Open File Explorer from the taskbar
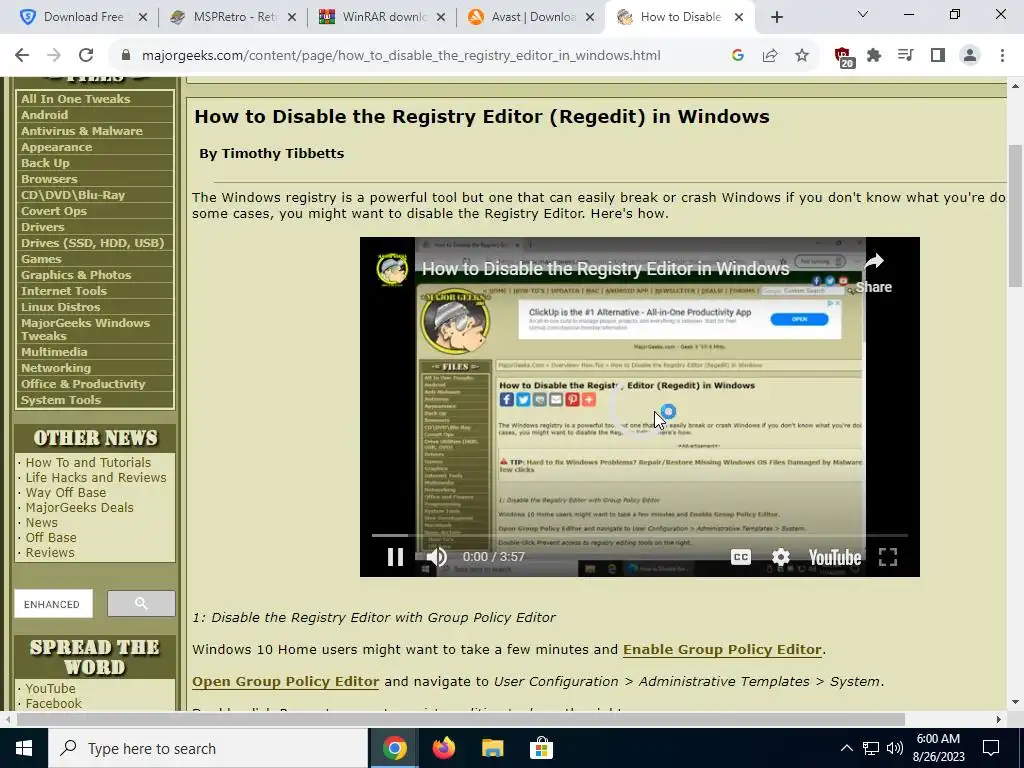 492,748
